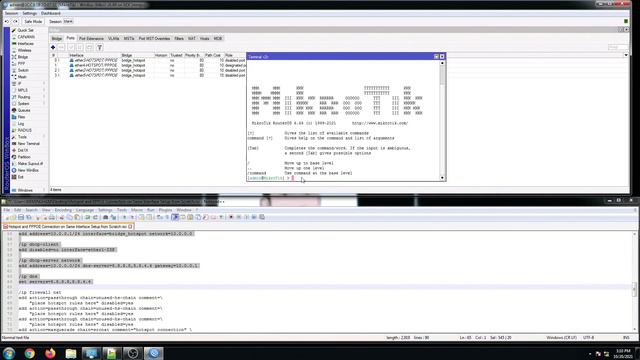This screenshot has width=640, height=360.
Task: Open Bridge in WinBox sidebar
Action: 22,57
